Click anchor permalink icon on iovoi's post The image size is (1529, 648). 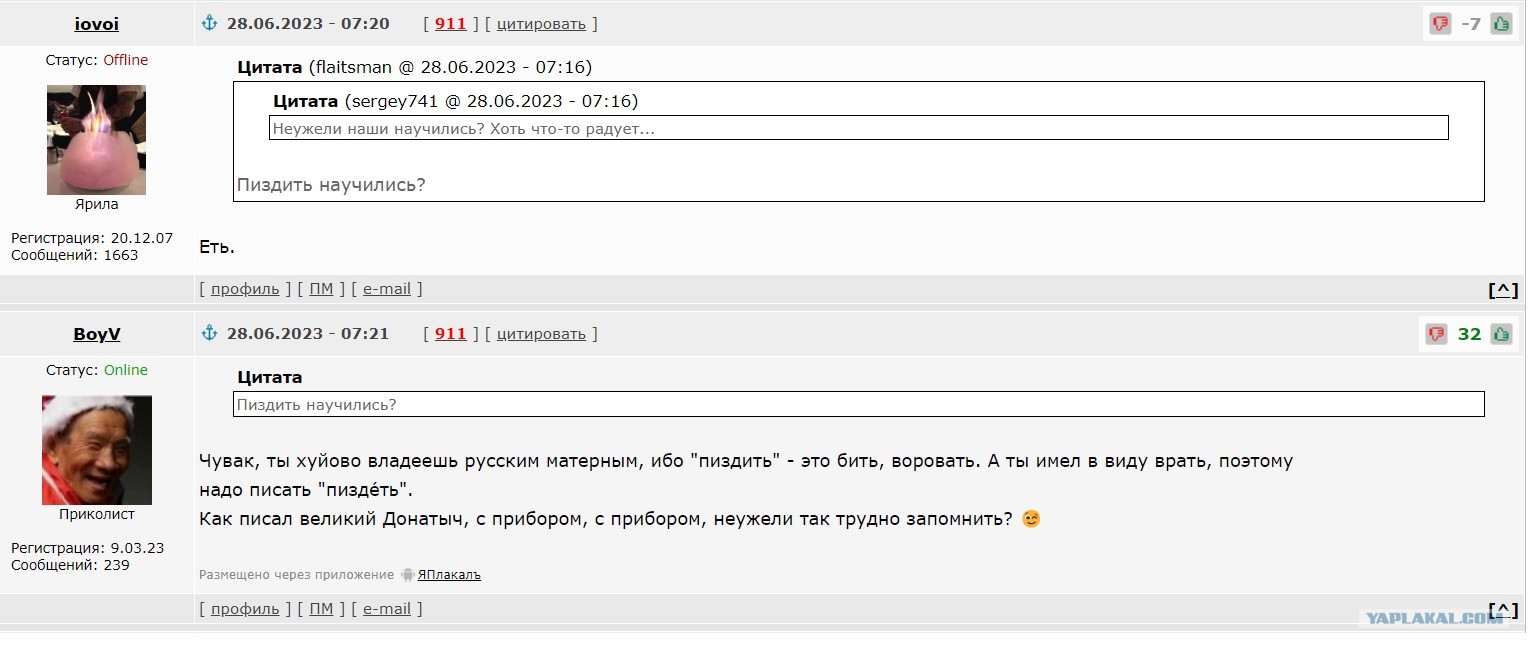click(x=210, y=23)
